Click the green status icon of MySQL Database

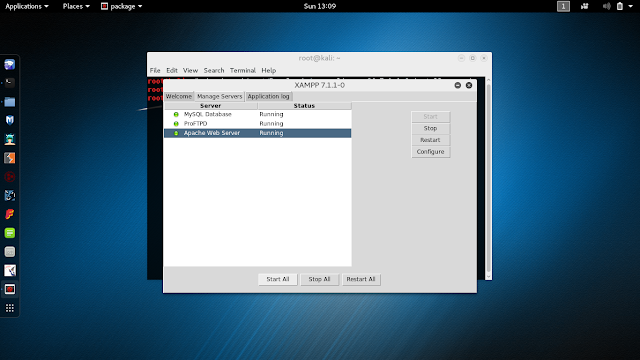(x=176, y=114)
